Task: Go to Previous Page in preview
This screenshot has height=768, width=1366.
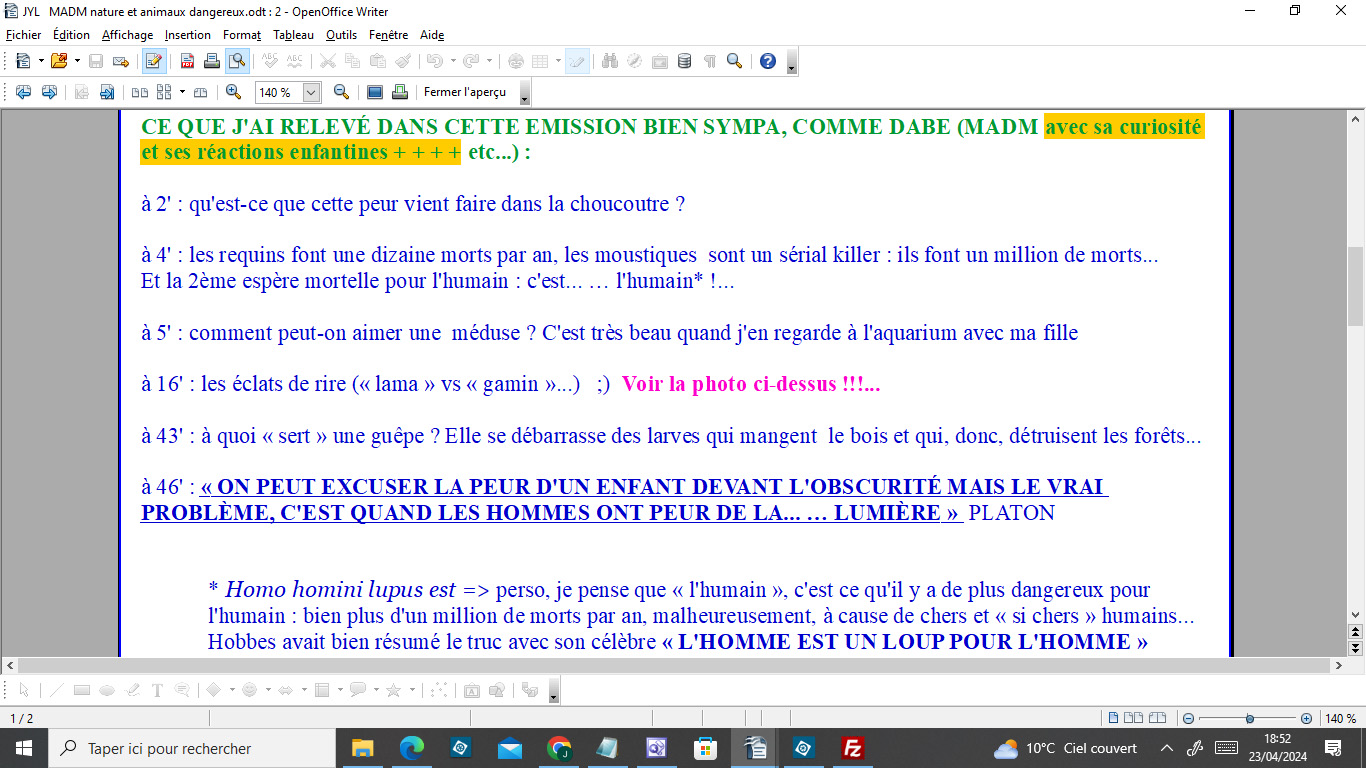Action: (23, 92)
